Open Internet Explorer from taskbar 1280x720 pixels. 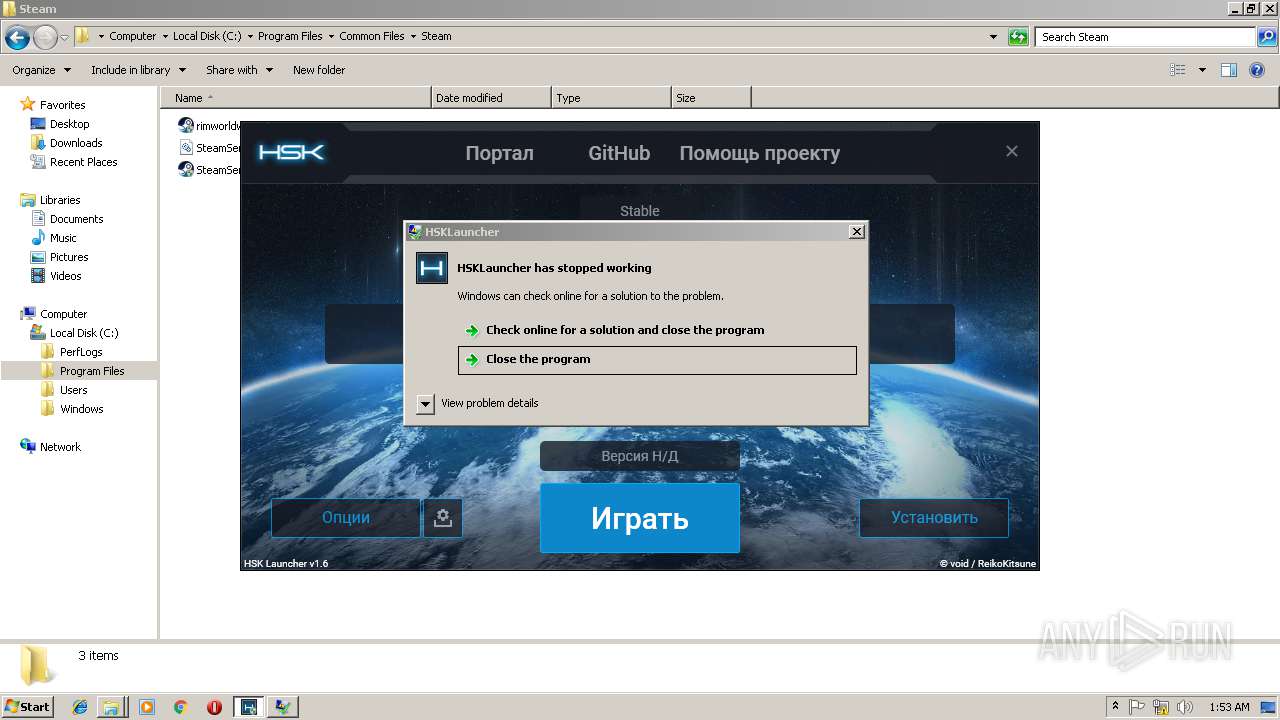[x=80, y=707]
